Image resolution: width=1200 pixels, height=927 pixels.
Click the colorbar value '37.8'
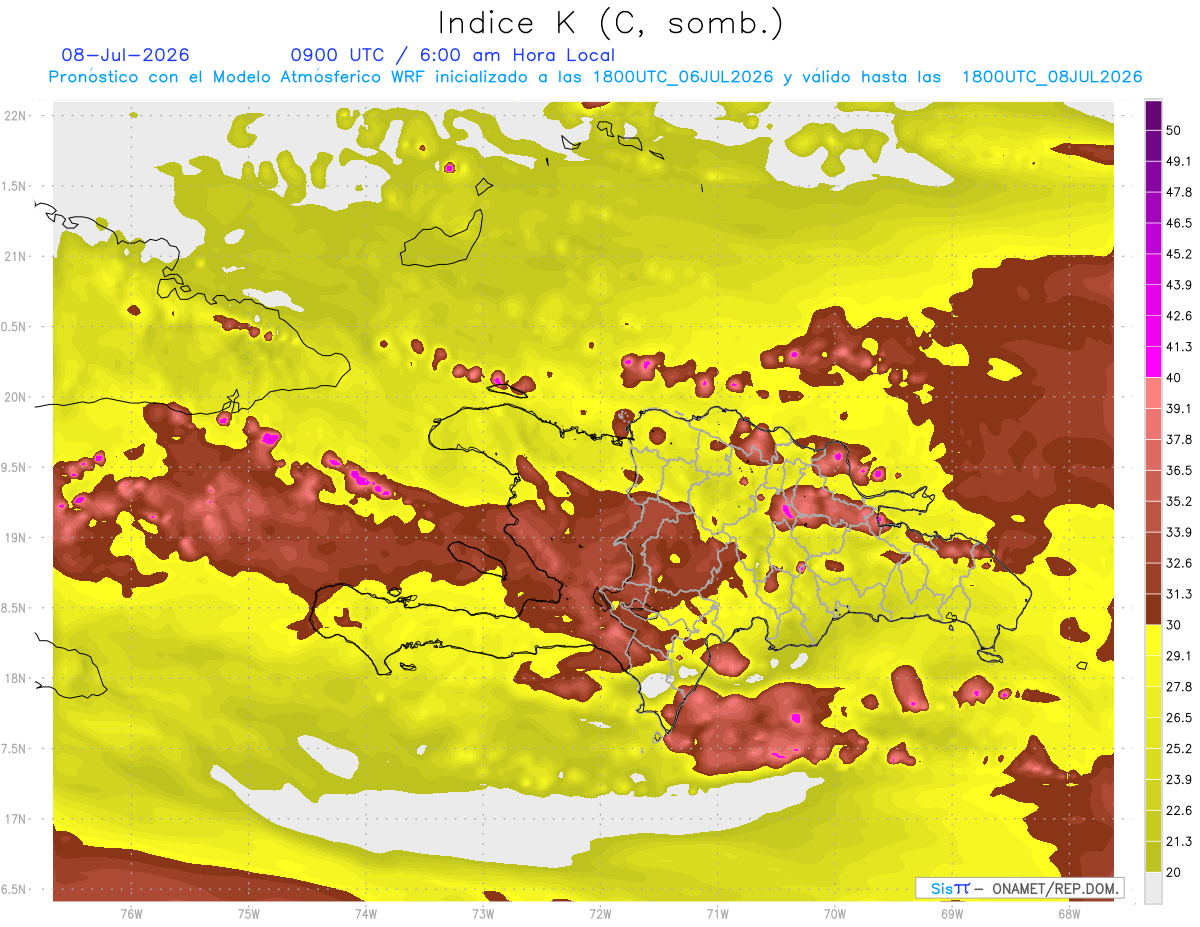(1179, 439)
